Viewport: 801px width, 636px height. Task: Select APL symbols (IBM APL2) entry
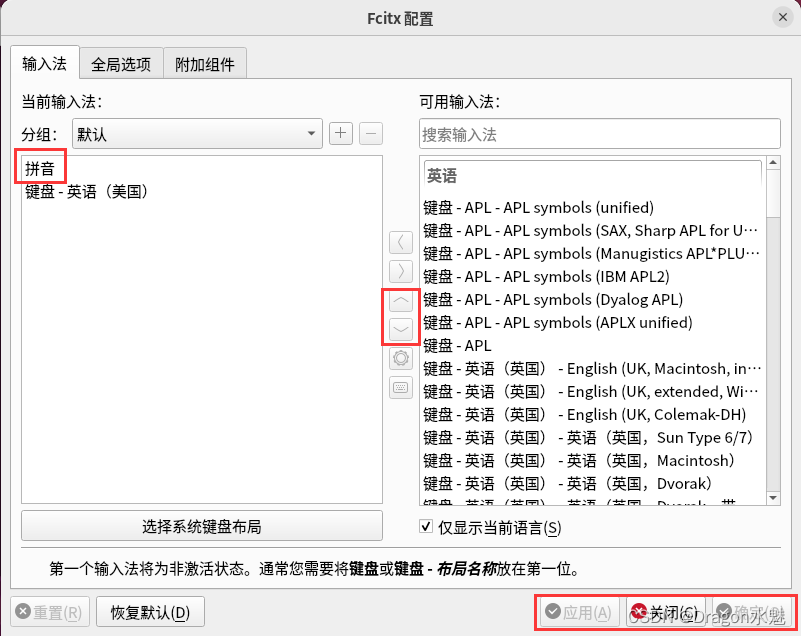[x=593, y=276]
